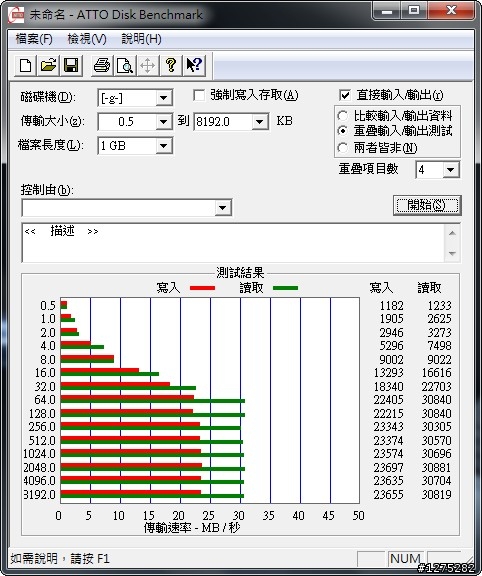Click read value 22703 for 32.0 KB

point(436,386)
